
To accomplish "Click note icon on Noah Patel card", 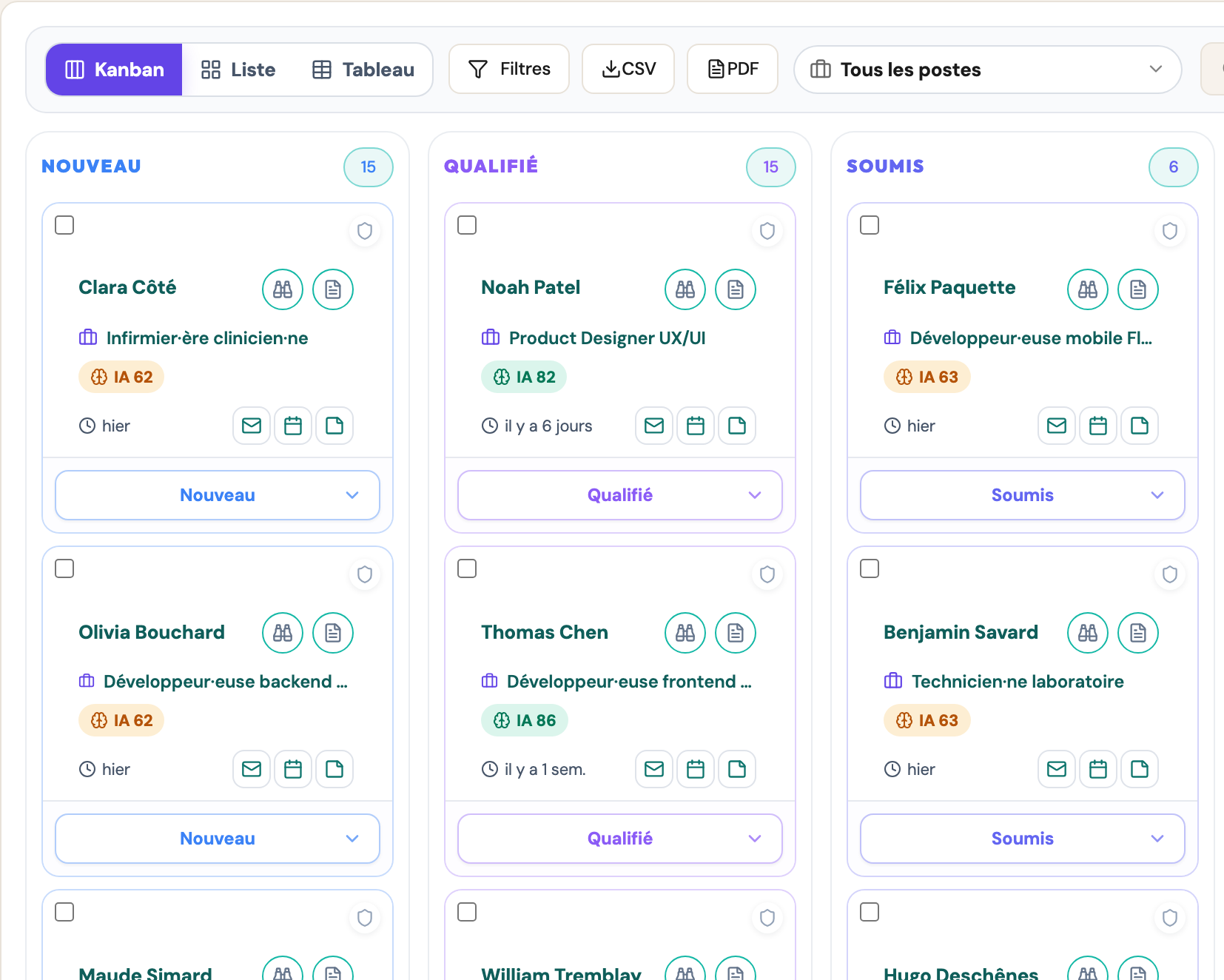I will coord(737,426).
